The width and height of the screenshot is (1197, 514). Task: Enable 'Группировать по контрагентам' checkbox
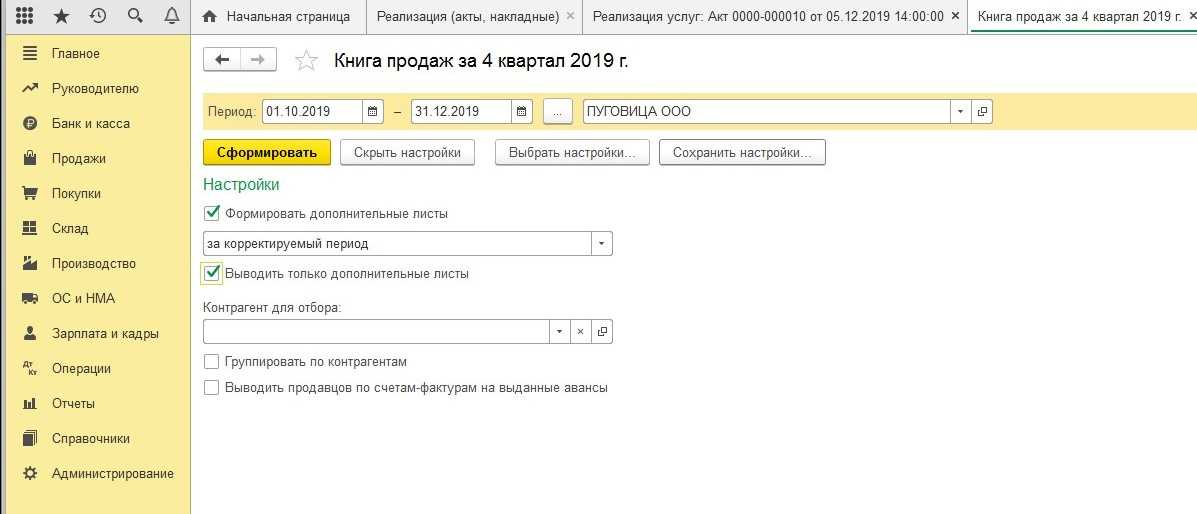pyautogui.click(x=211, y=362)
